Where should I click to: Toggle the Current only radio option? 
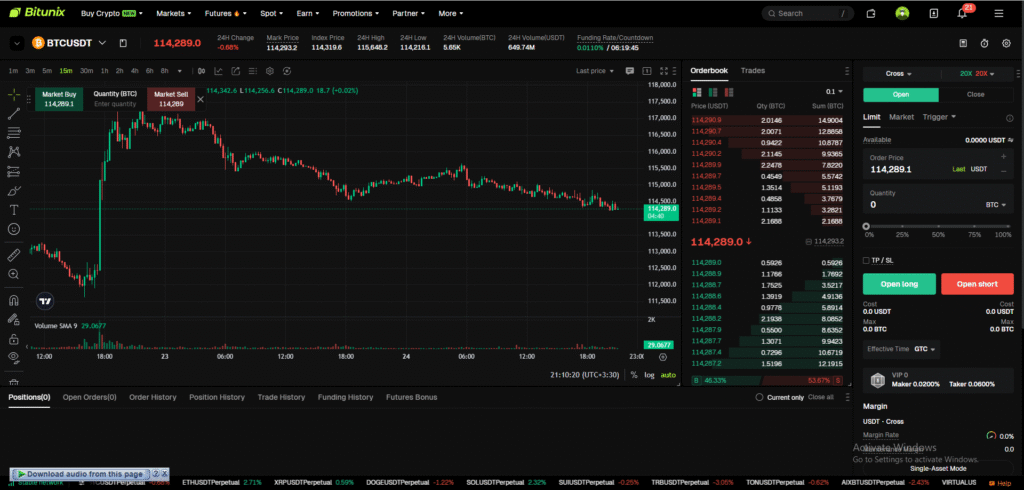tap(759, 397)
